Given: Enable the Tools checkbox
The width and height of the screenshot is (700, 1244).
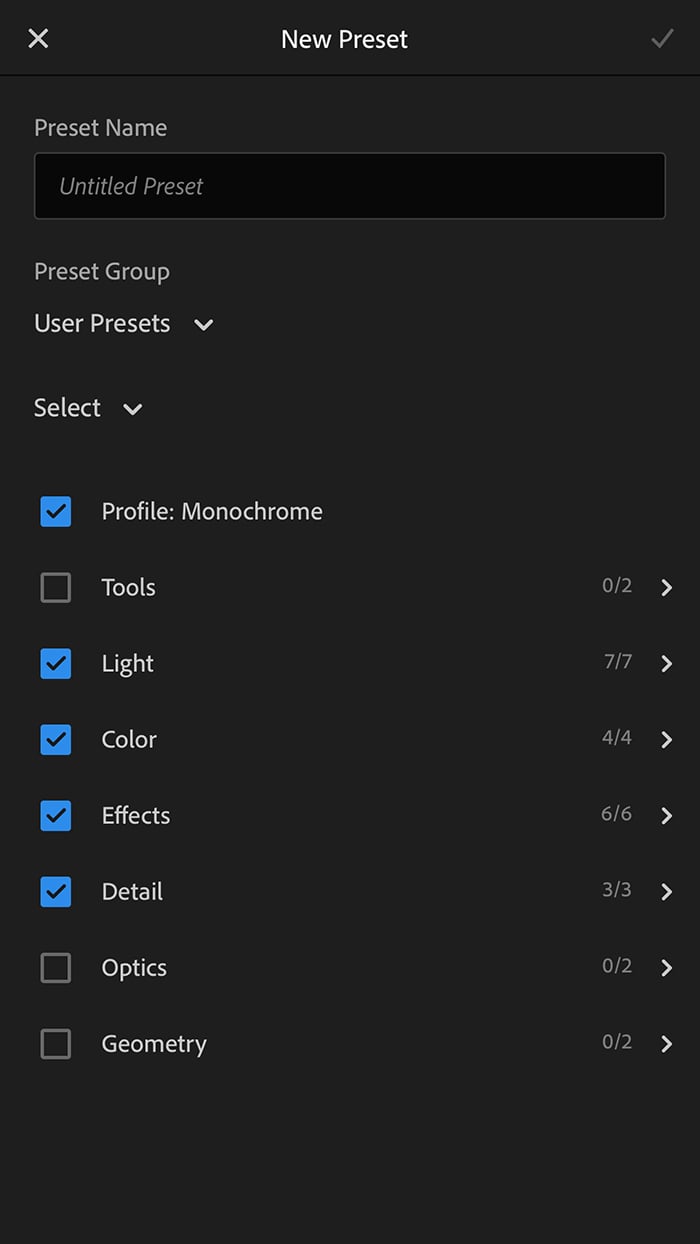Looking at the screenshot, I should click(x=56, y=587).
